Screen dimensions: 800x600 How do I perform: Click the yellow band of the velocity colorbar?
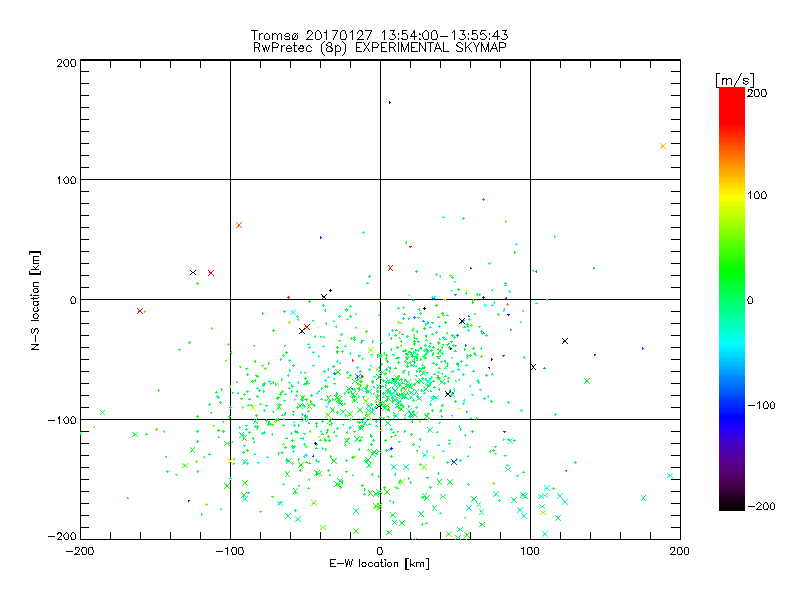coord(732,195)
